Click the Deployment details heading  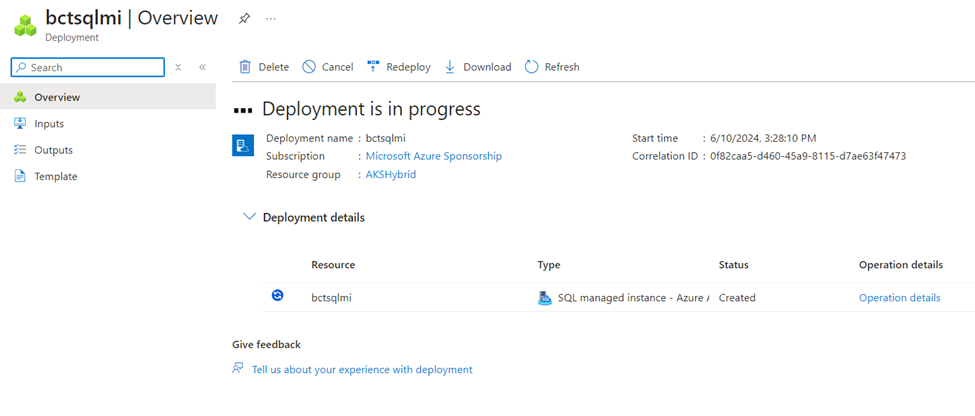[x=314, y=218]
